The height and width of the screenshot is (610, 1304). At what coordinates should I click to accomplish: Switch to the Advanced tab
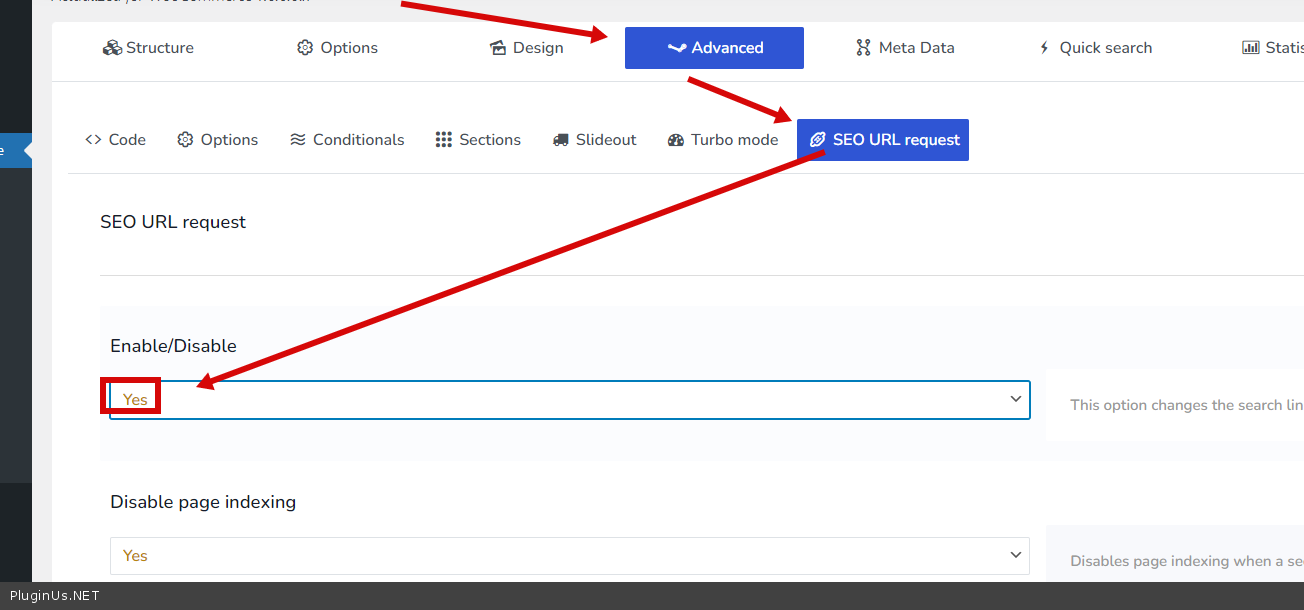pos(714,48)
